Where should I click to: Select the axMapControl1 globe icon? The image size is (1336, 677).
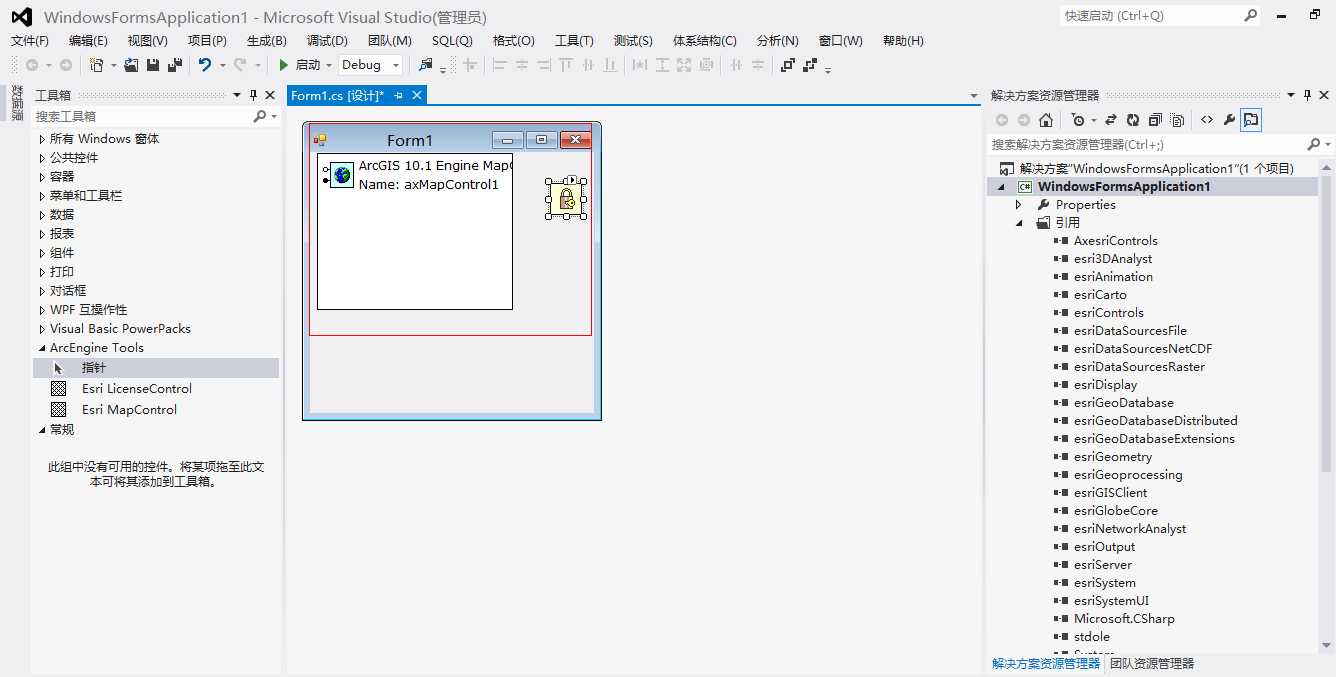pos(342,175)
